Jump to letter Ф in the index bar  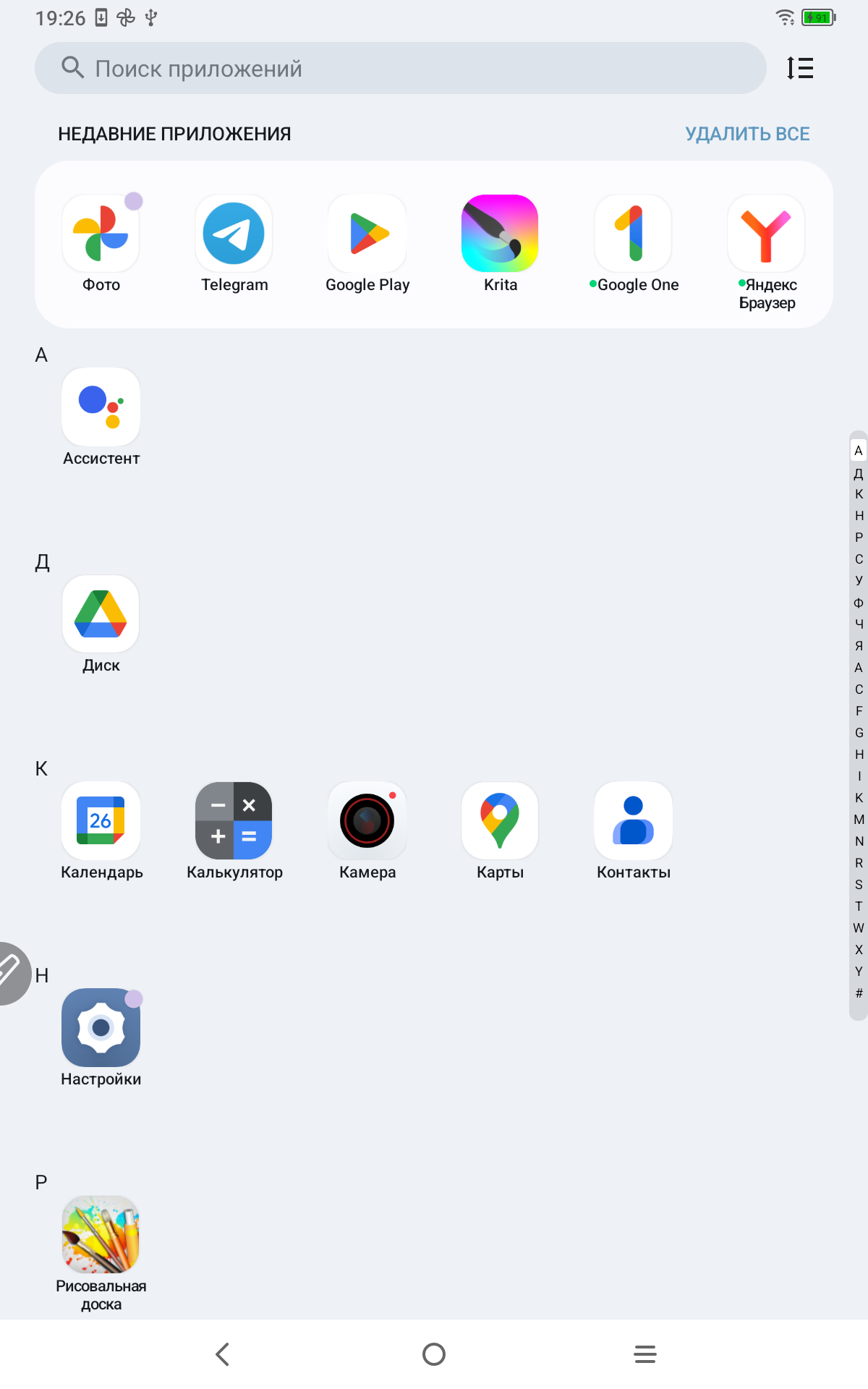click(859, 603)
